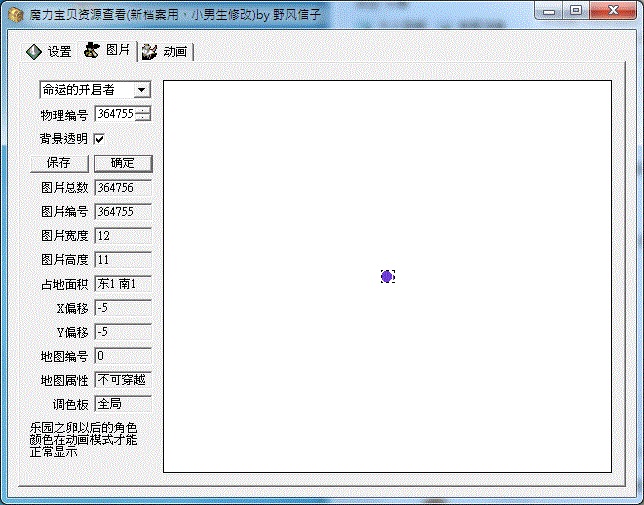Click the 图片总数 value field
Screen dimensions: 644x505
(122, 187)
